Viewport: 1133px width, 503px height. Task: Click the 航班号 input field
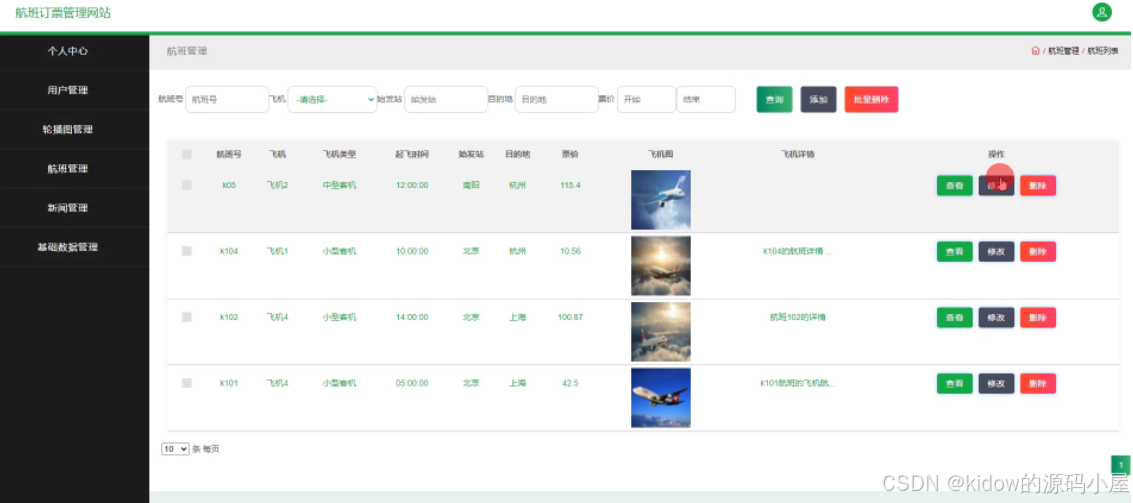click(x=227, y=99)
